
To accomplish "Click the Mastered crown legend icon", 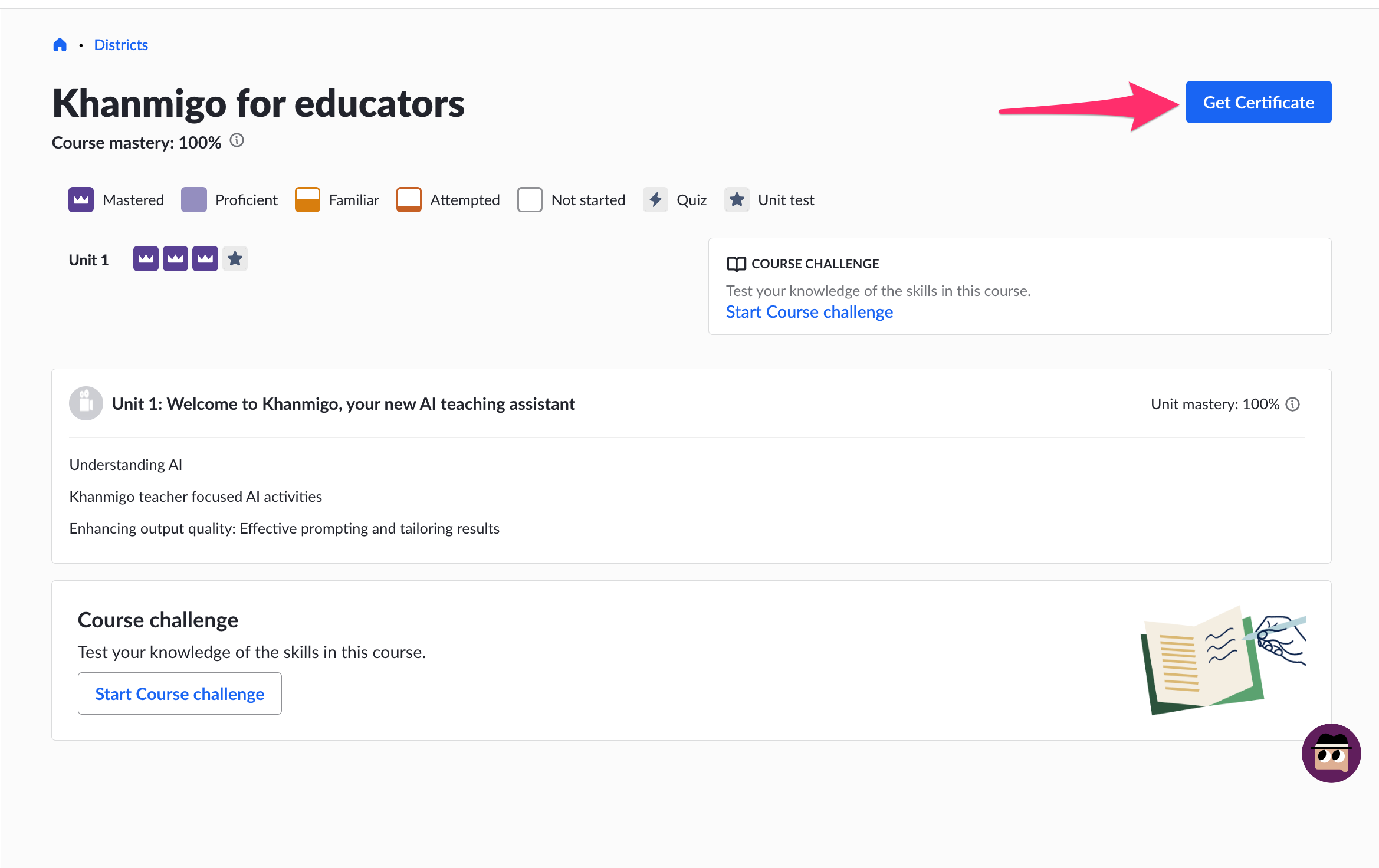I will tap(81, 199).
